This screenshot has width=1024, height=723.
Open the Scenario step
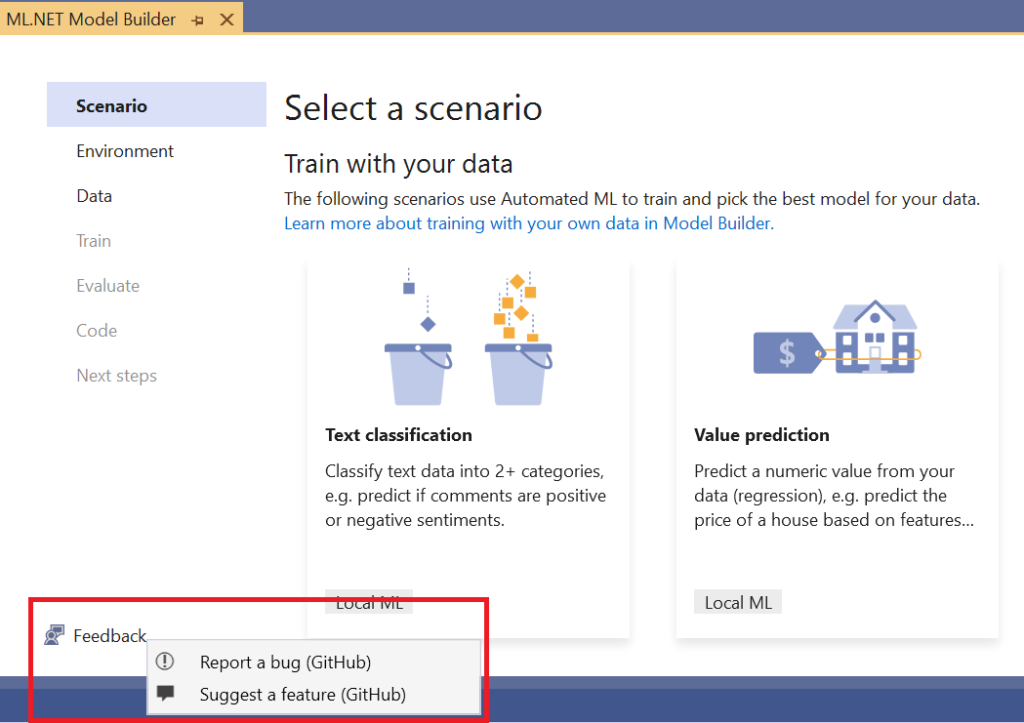(157, 104)
